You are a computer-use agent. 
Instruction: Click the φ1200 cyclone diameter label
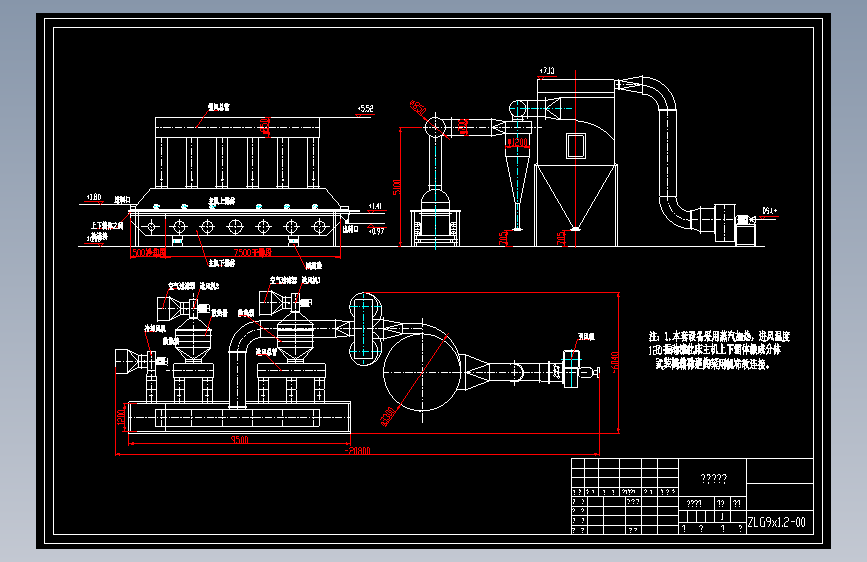click(518, 143)
